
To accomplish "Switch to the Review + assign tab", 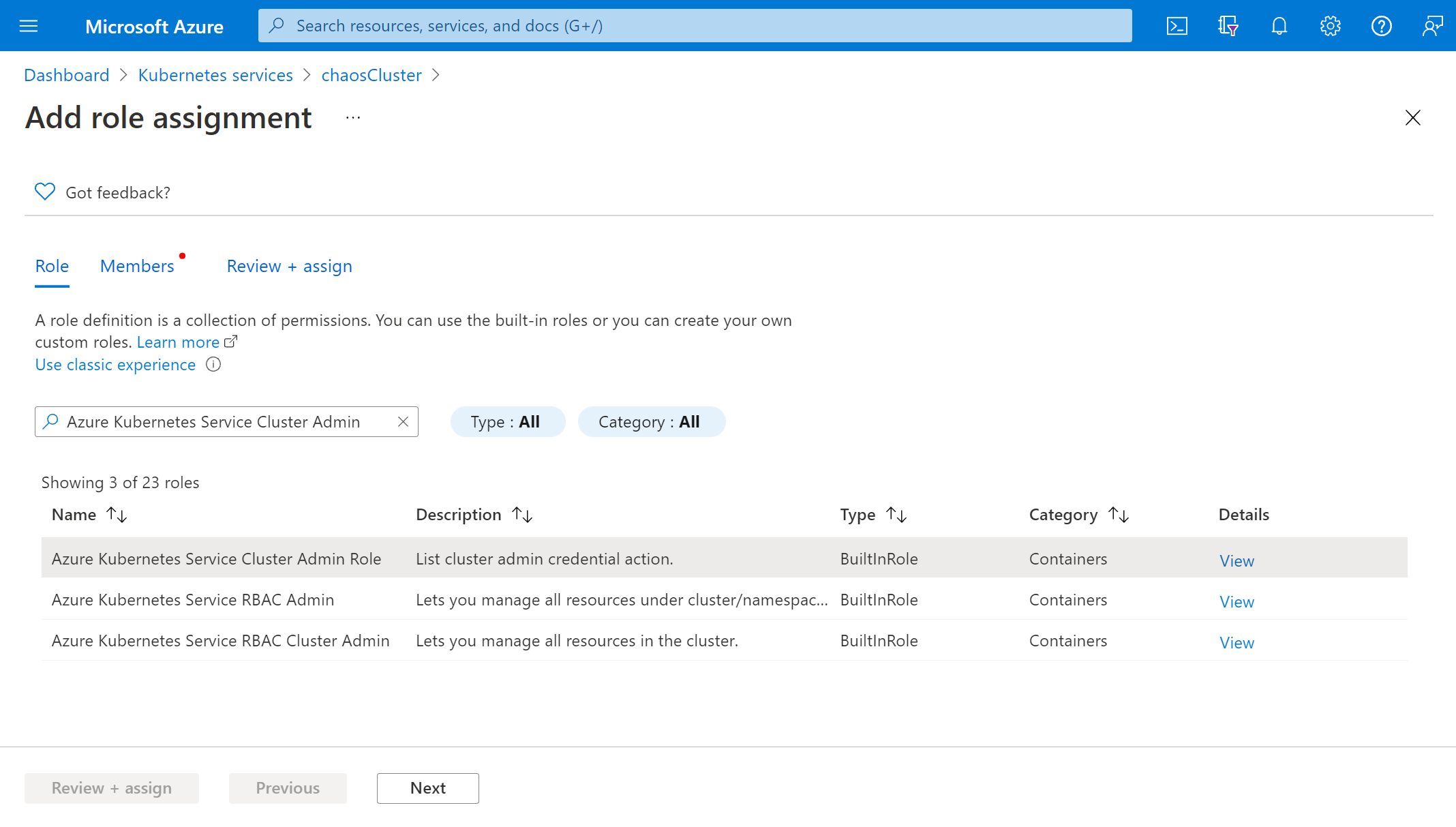I will [289, 266].
